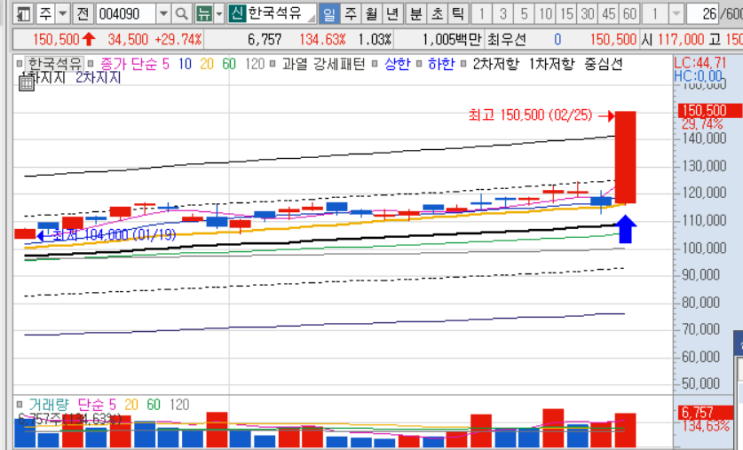This screenshot has width=743, height=450.
Task: Choose the 15-minute interval button
Action: point(566,14)
